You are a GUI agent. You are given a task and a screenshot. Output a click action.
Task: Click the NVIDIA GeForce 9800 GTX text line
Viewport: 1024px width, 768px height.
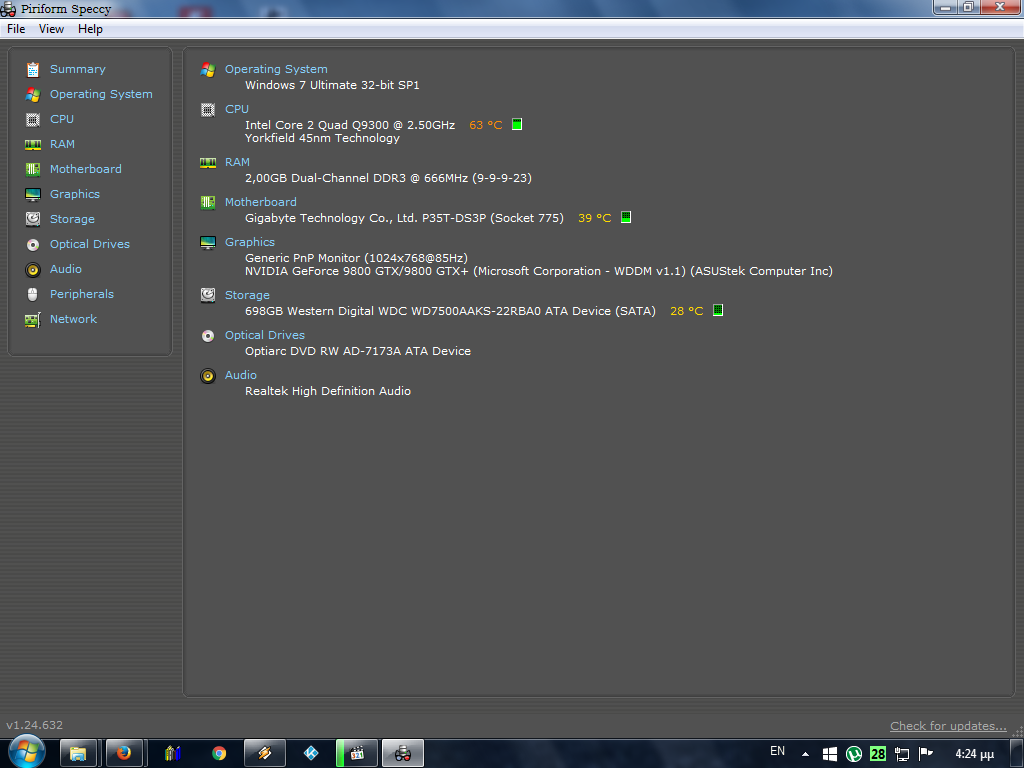[x=539, y=271]
